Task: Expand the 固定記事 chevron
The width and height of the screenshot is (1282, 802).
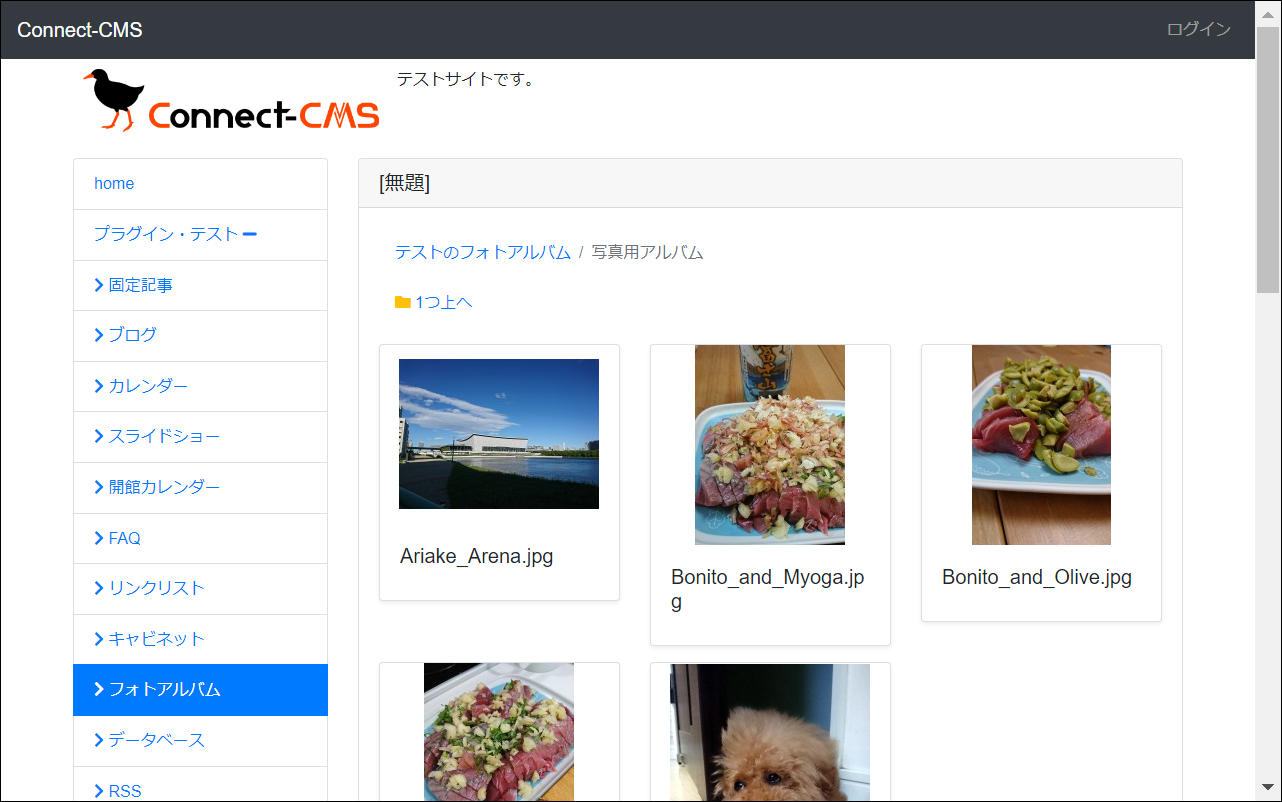Action: click(99, 285)
